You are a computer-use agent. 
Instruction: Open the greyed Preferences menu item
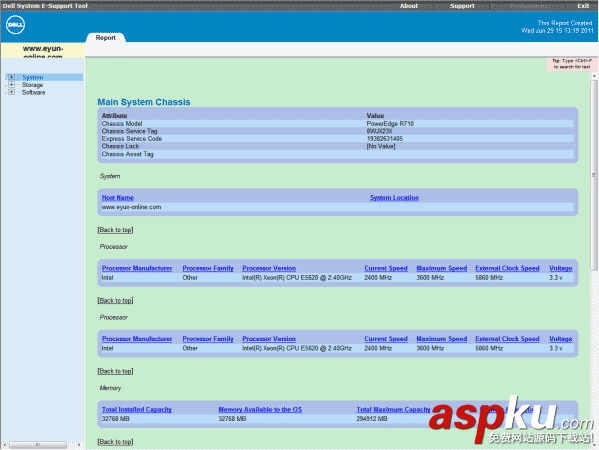coord(528,6)
